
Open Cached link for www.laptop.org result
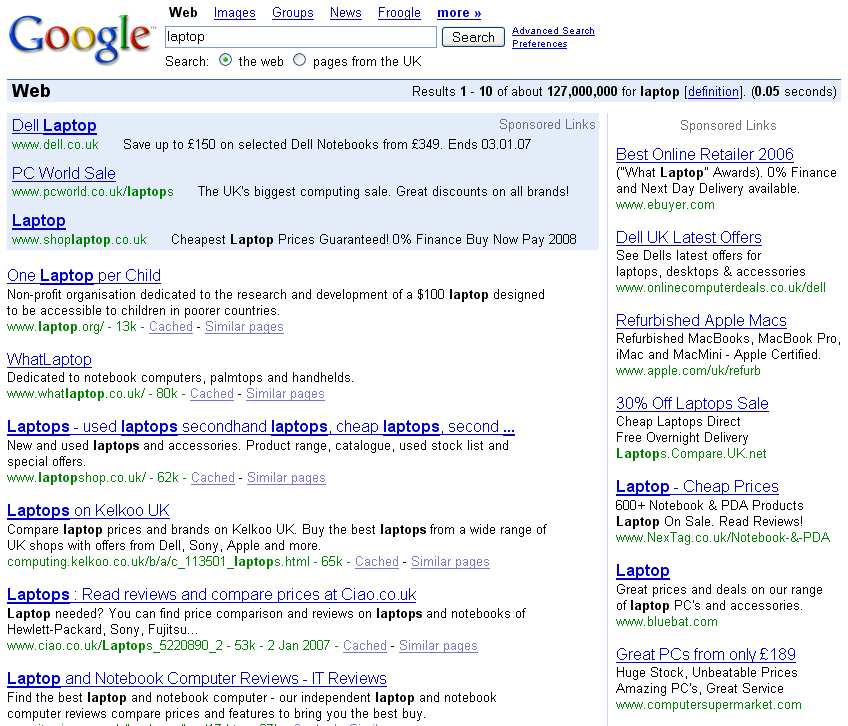(x=171, y=327)
